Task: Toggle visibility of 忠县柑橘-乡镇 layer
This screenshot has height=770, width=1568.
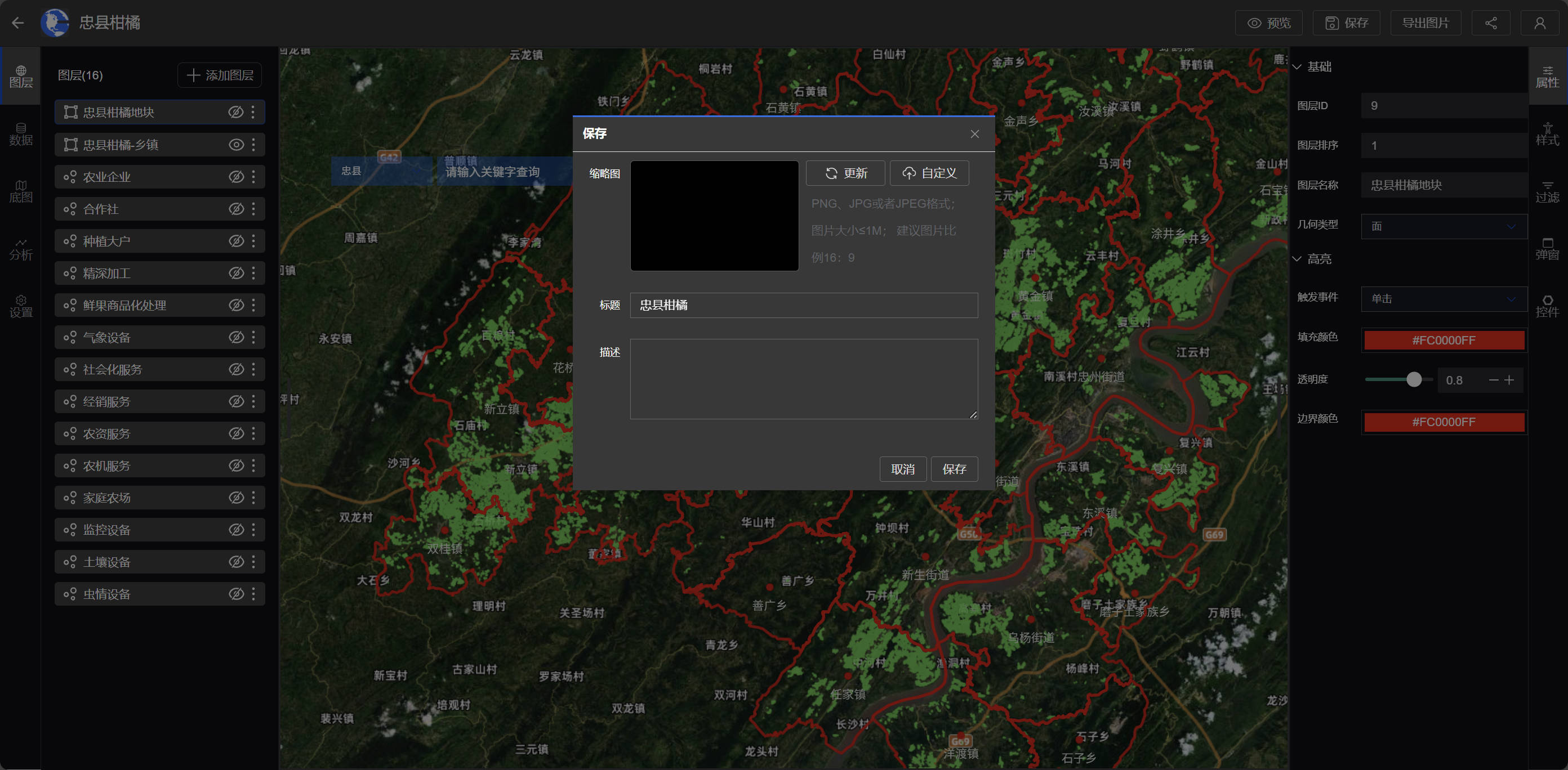Action: 236,145
